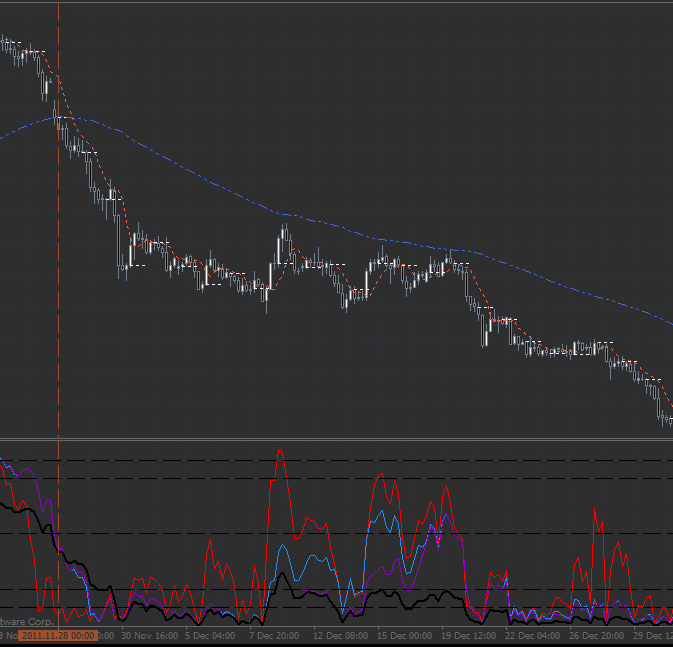The width and height of the screenshot is (673, 647).
Task: Click the orange 2011.11.28 00:00 date label
Action: point(58,635)
